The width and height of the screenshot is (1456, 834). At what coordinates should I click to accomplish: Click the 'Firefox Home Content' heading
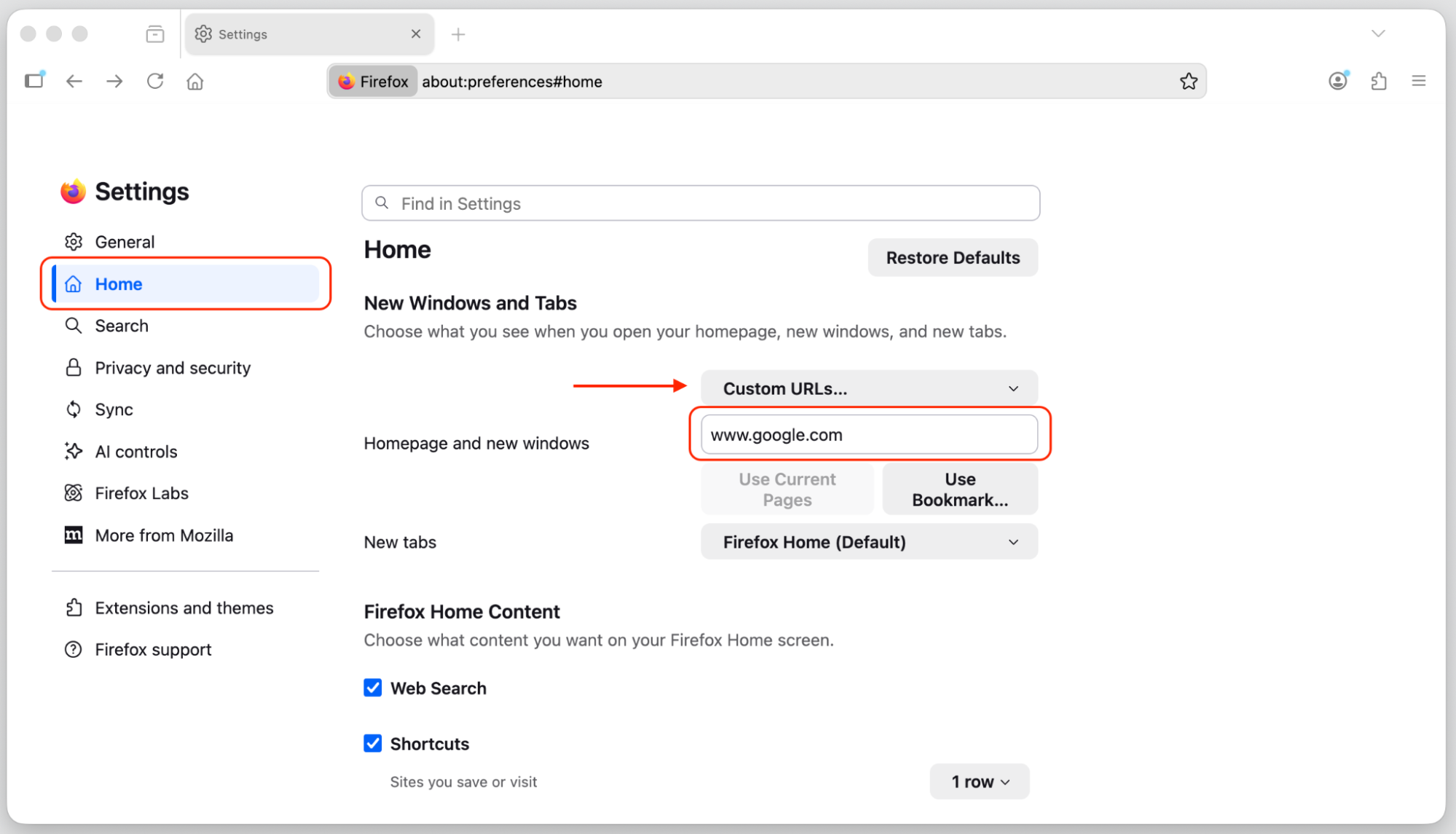click(462, 612)
